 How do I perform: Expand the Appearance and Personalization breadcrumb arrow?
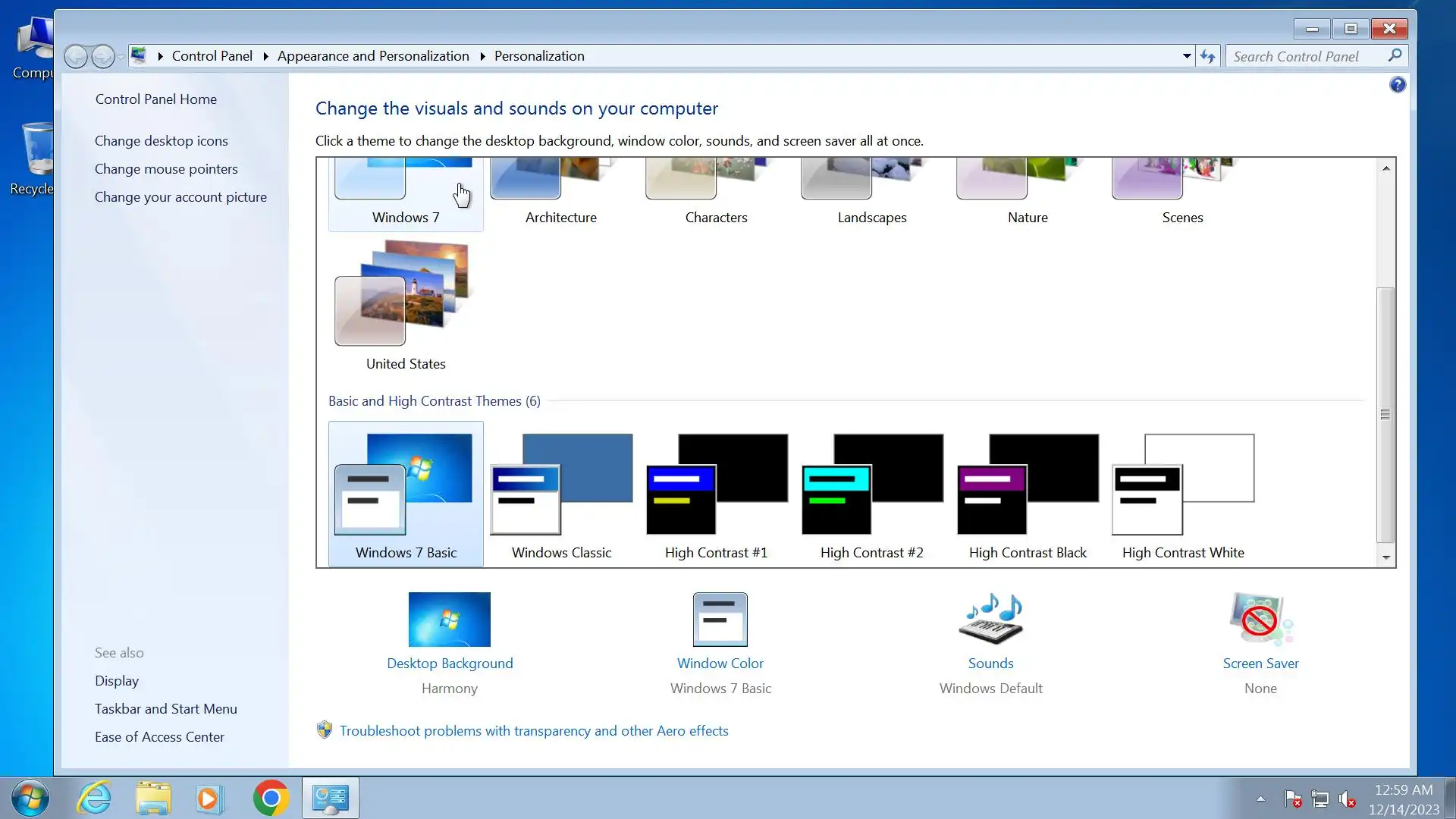point(482,56)
